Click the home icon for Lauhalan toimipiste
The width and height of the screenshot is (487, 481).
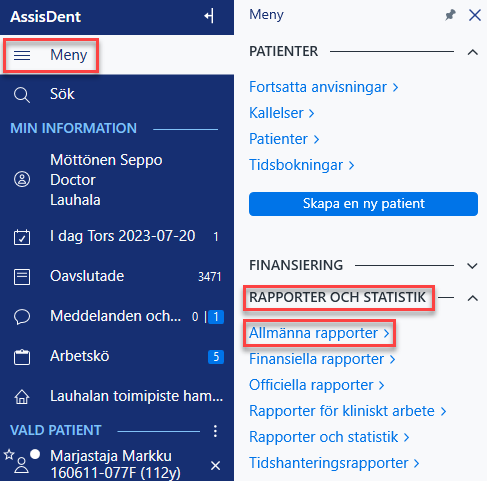22,397
